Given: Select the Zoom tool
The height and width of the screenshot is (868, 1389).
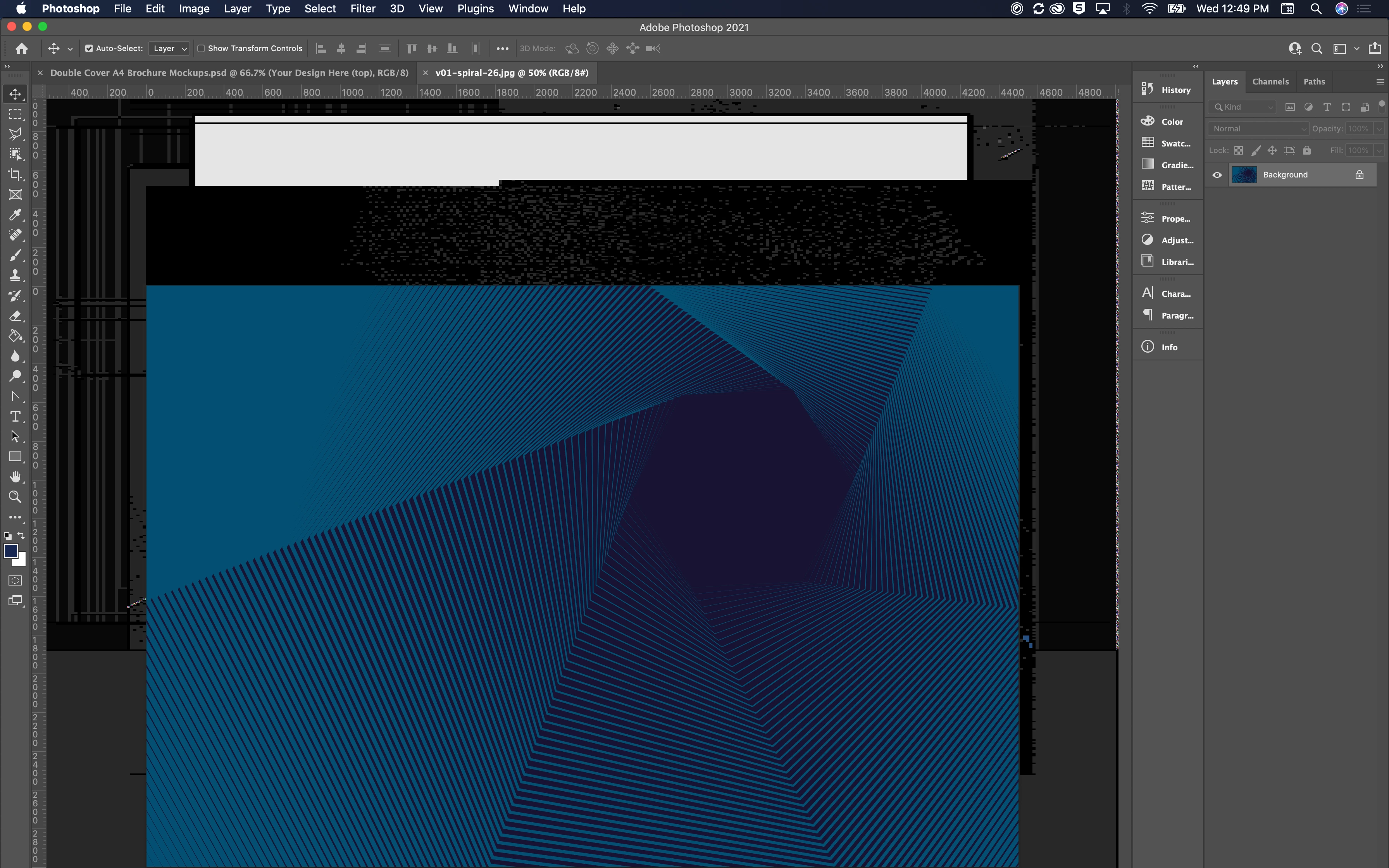Looking at the screenshot, I should [x=16, y=497].
